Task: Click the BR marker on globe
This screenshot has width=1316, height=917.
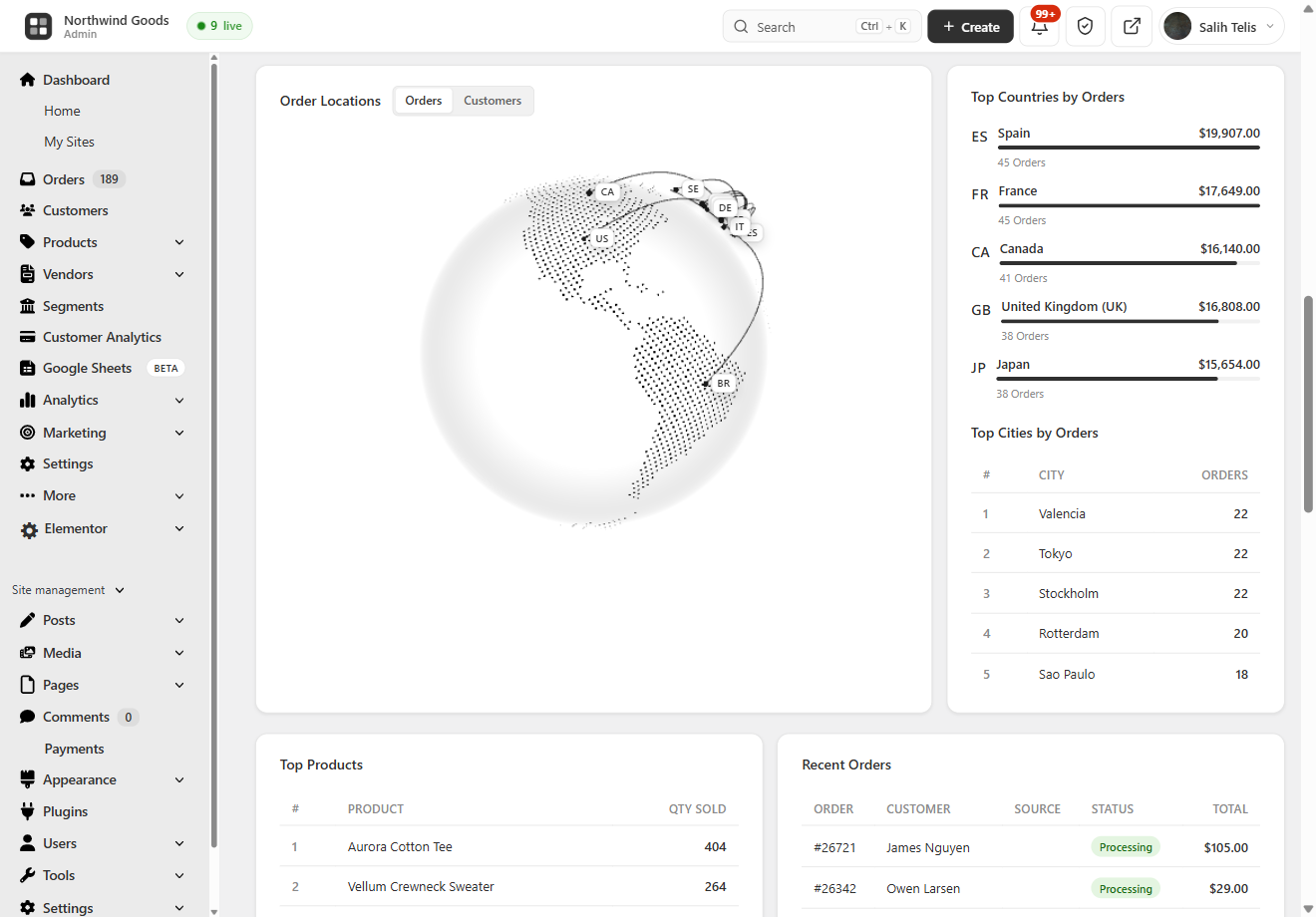Action: tap(722, 383)
